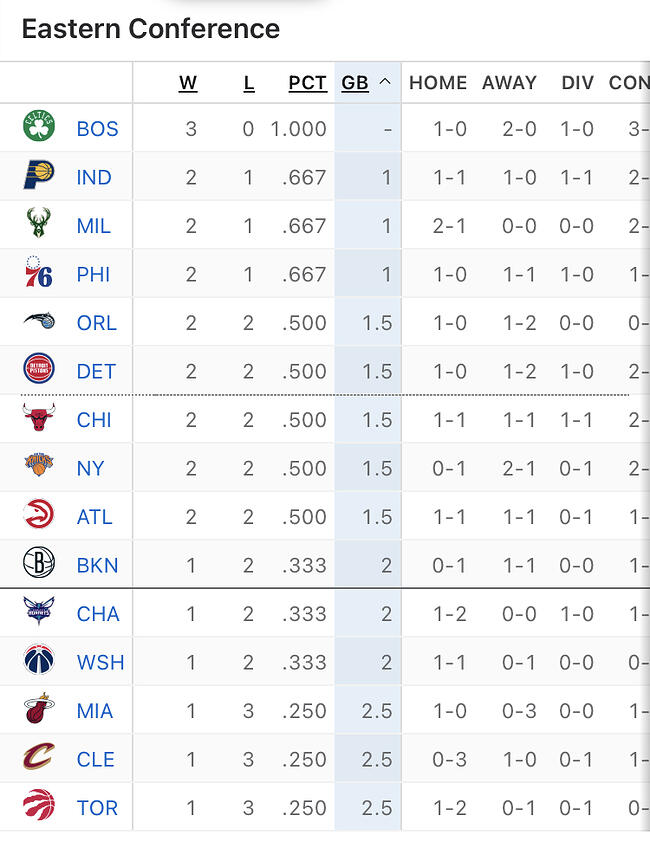Click the Detroit Pistons logo icon
This screenshot has height=848, width=650.
pyautogui.click(x=39, y=370)
